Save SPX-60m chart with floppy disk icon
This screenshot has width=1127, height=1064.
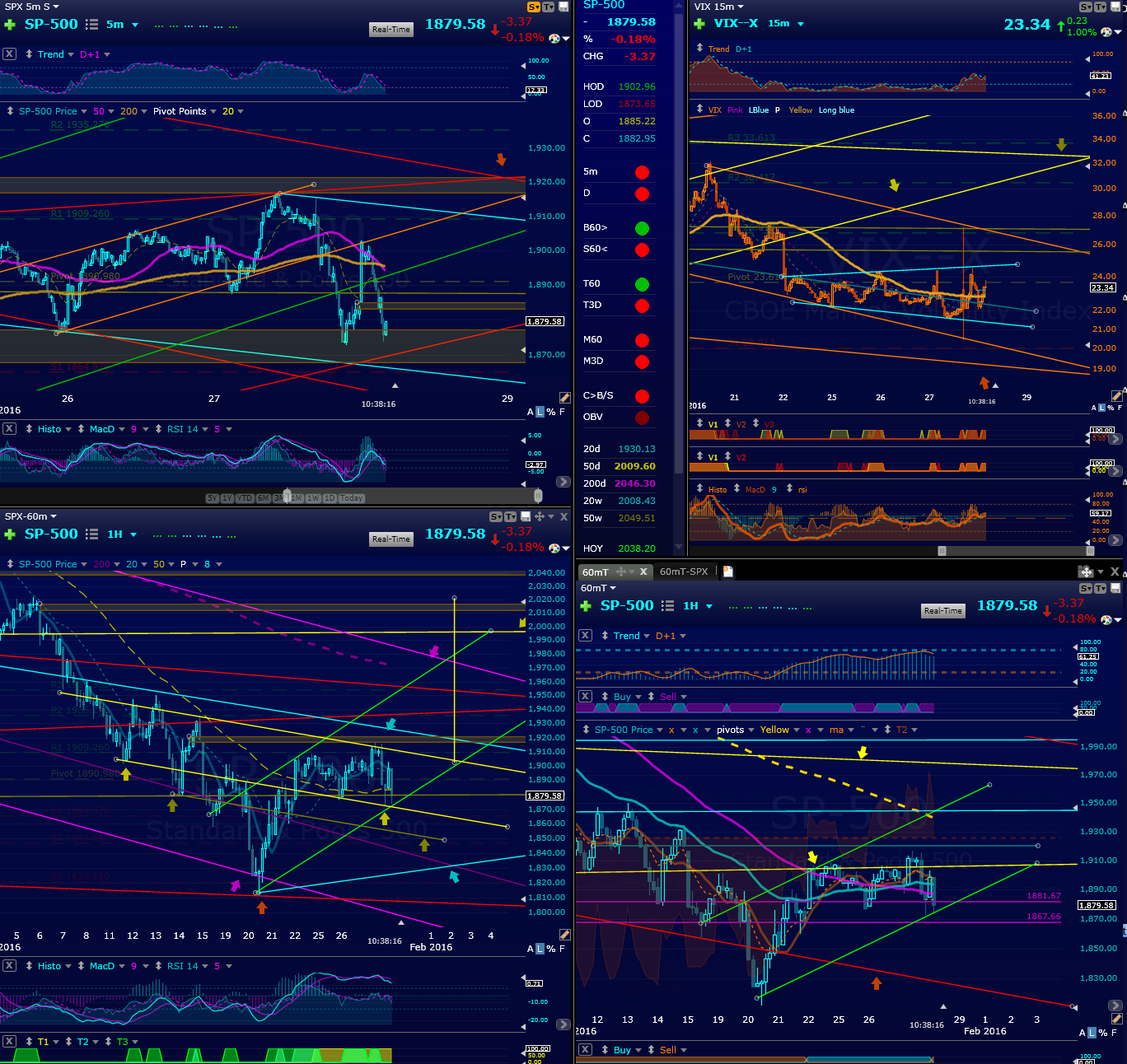pyautogui.click(x=526, y=516)
